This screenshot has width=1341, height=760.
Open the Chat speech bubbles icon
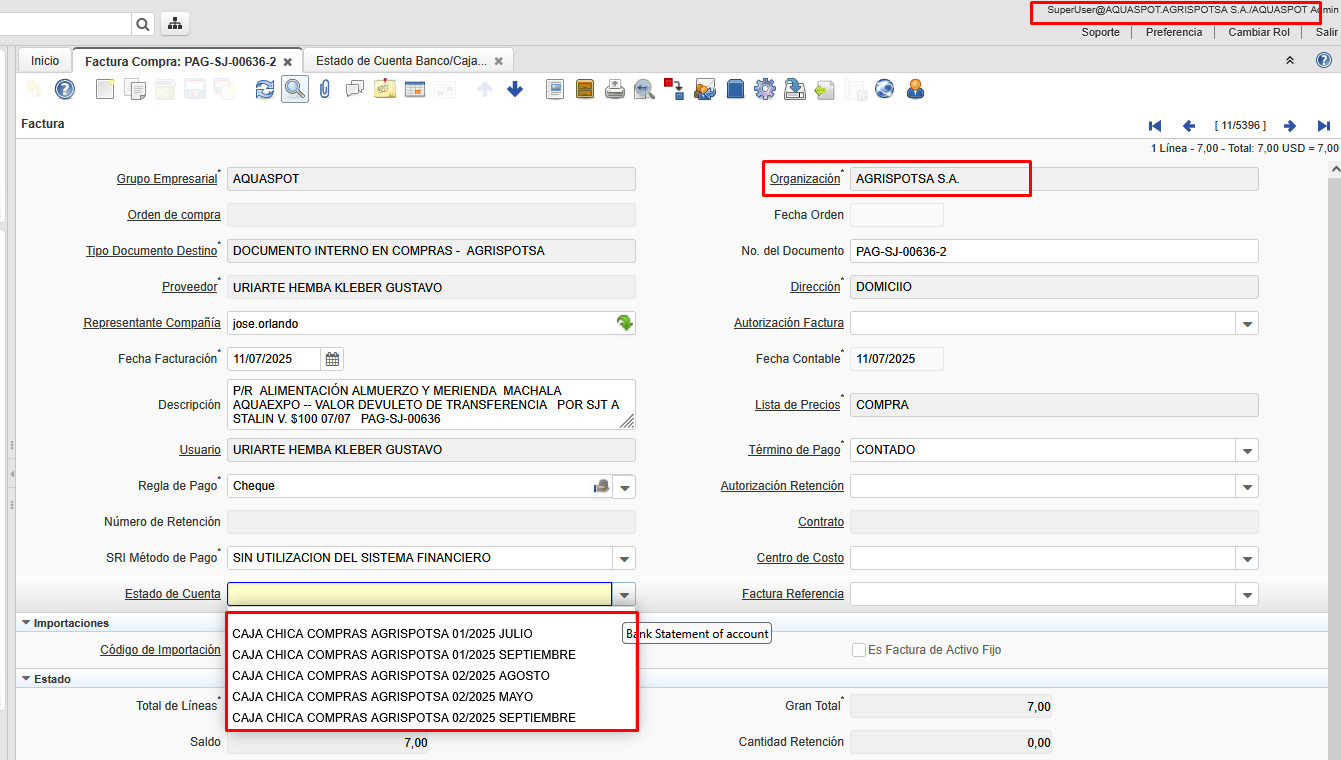point(355,90)
